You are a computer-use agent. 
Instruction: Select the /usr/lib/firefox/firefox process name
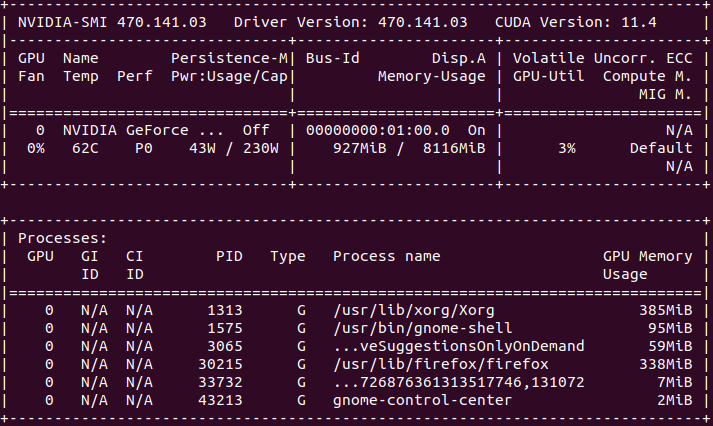pos(441,365)
